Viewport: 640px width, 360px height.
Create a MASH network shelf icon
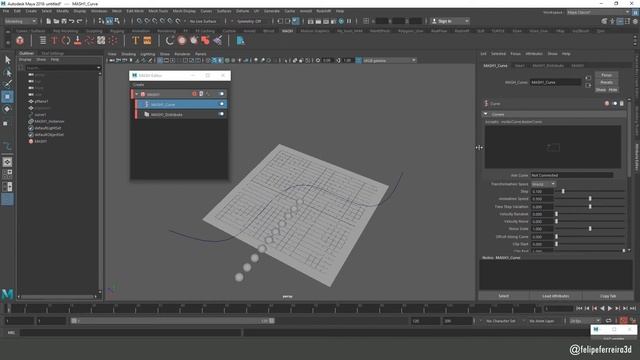coord(20,40)
